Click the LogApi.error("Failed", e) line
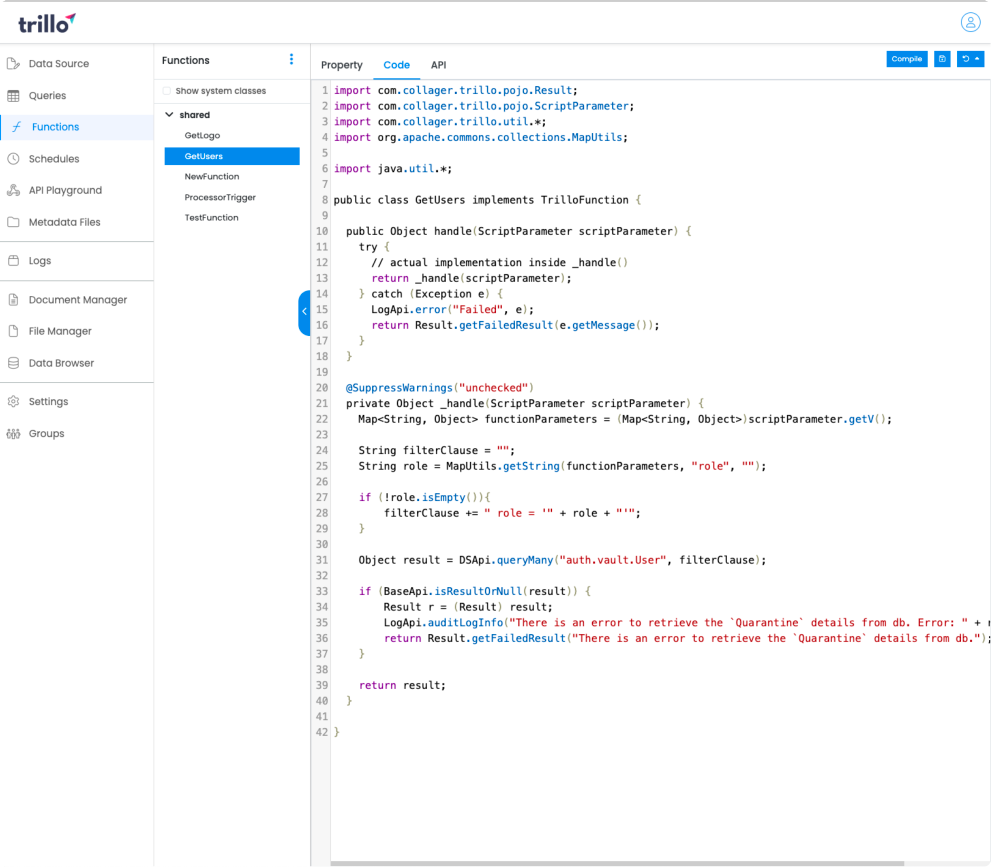 point(452,309)
